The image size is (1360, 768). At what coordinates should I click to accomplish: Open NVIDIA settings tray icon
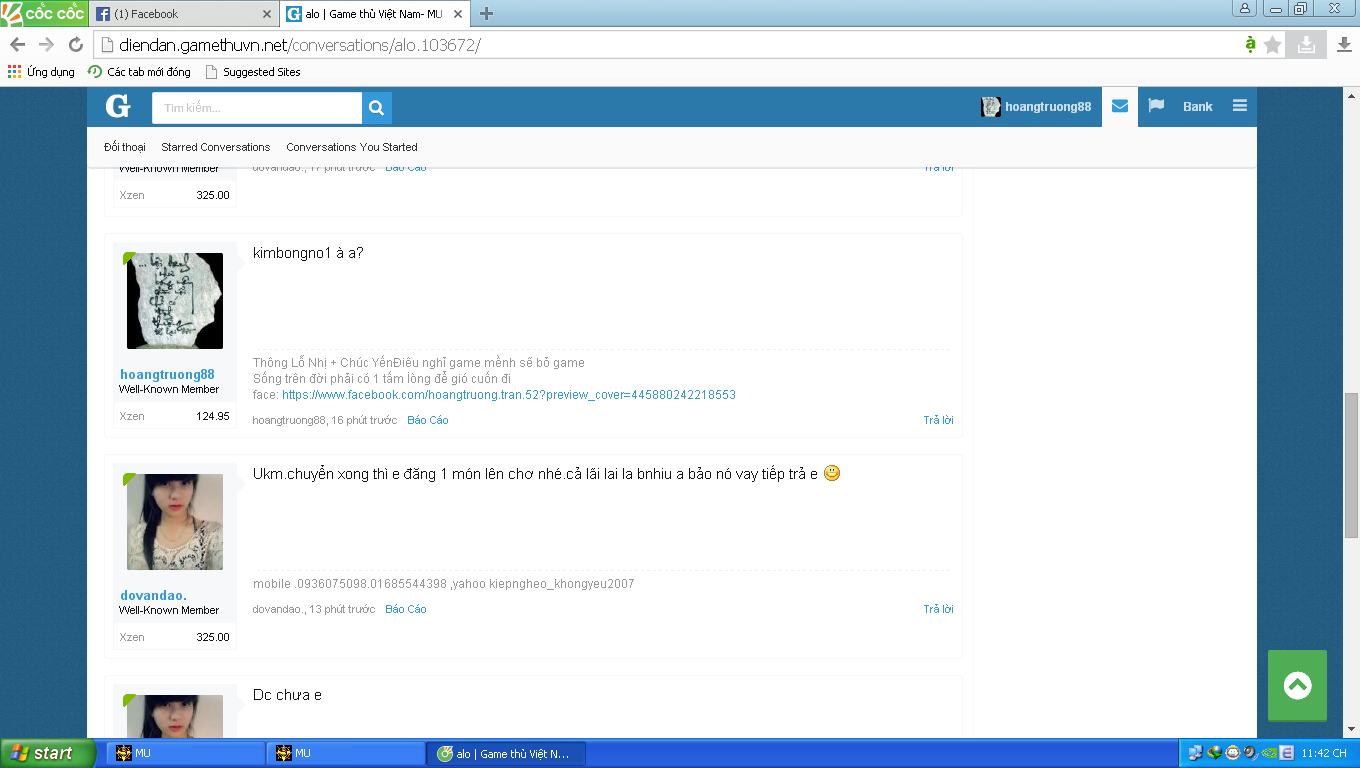[x=1268, y=753]
